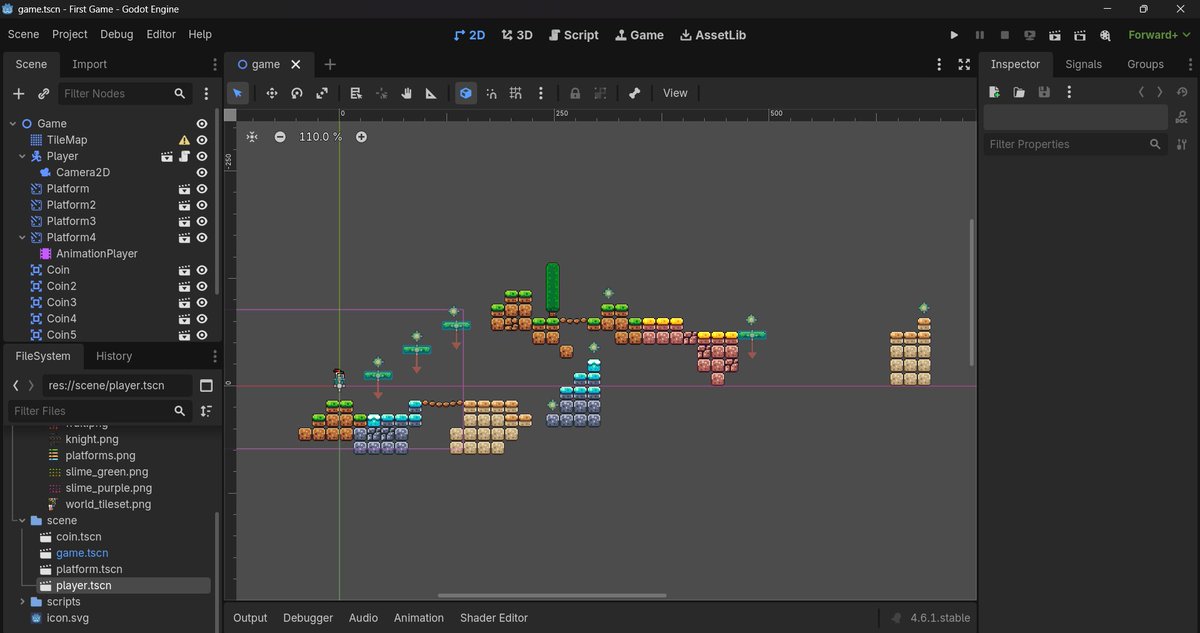
Task: Collapse Platform4 node children
Action: pos(22,237)
